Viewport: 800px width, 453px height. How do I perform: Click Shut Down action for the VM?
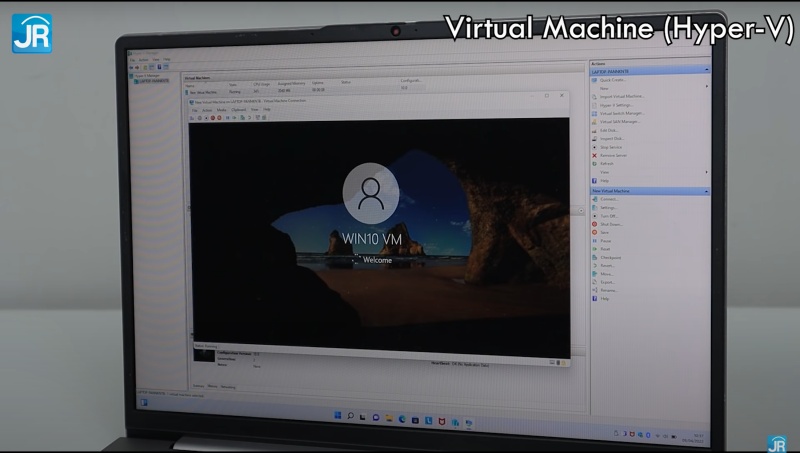pyautogui.click(x=610, y=224)
